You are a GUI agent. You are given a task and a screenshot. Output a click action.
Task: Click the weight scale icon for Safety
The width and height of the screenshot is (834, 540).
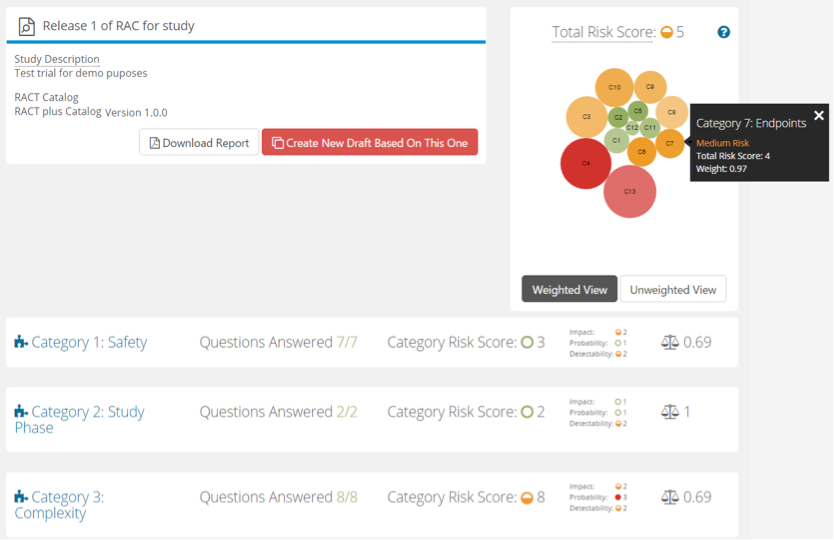click(x=670, y=342)
